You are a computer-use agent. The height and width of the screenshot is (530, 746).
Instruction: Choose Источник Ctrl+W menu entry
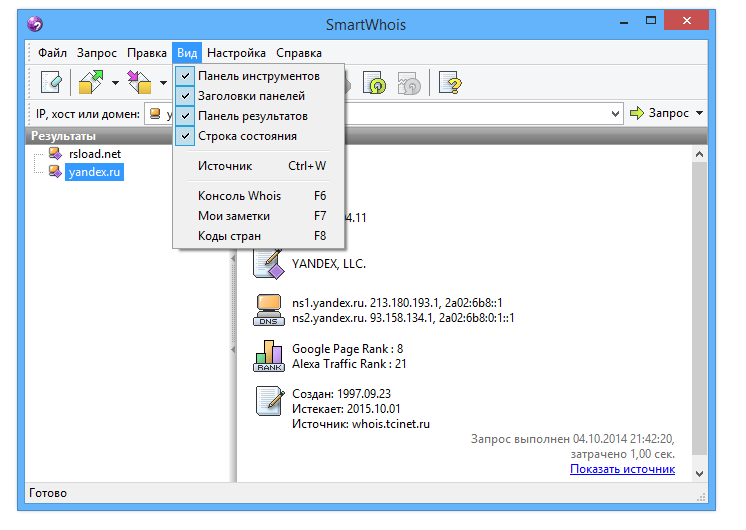259,166
